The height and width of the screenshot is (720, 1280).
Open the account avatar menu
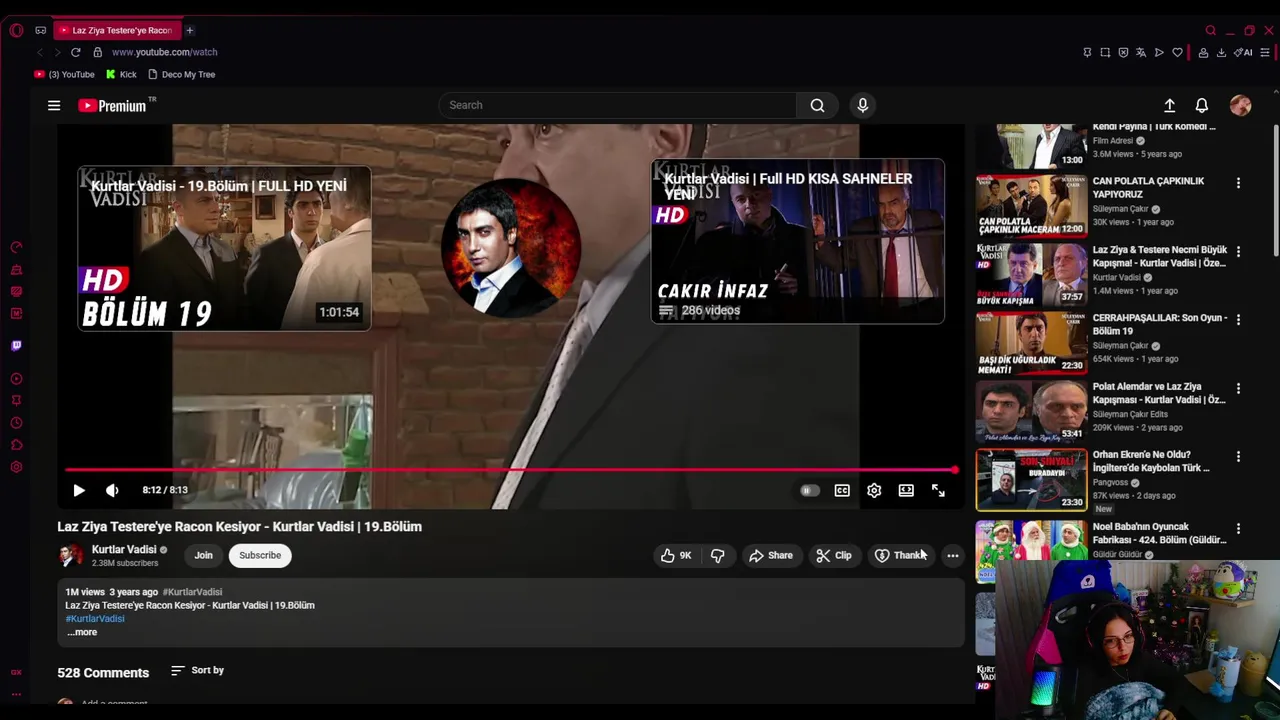[1241, 105]
